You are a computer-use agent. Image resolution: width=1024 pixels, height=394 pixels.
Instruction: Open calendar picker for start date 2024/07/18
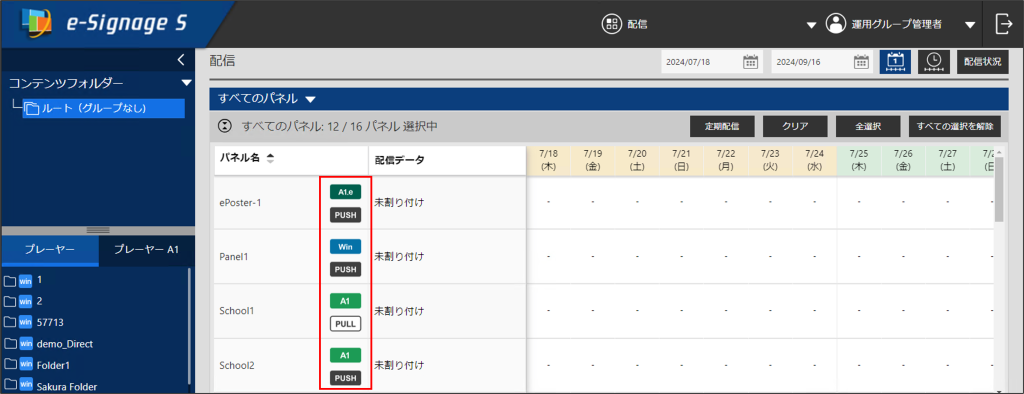pyautogui.click(x=750, y=62)
